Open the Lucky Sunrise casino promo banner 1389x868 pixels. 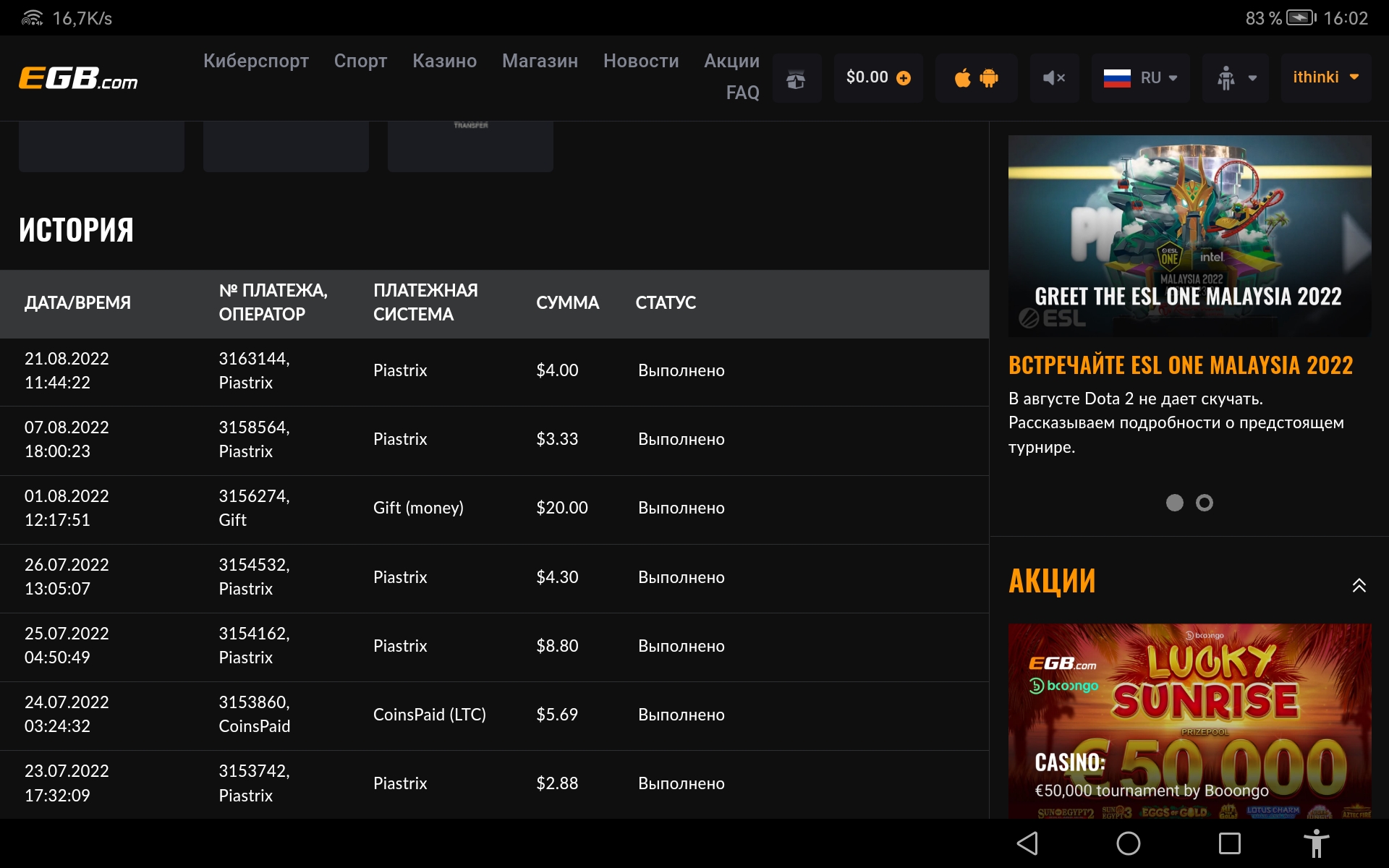click(1189, 721)
